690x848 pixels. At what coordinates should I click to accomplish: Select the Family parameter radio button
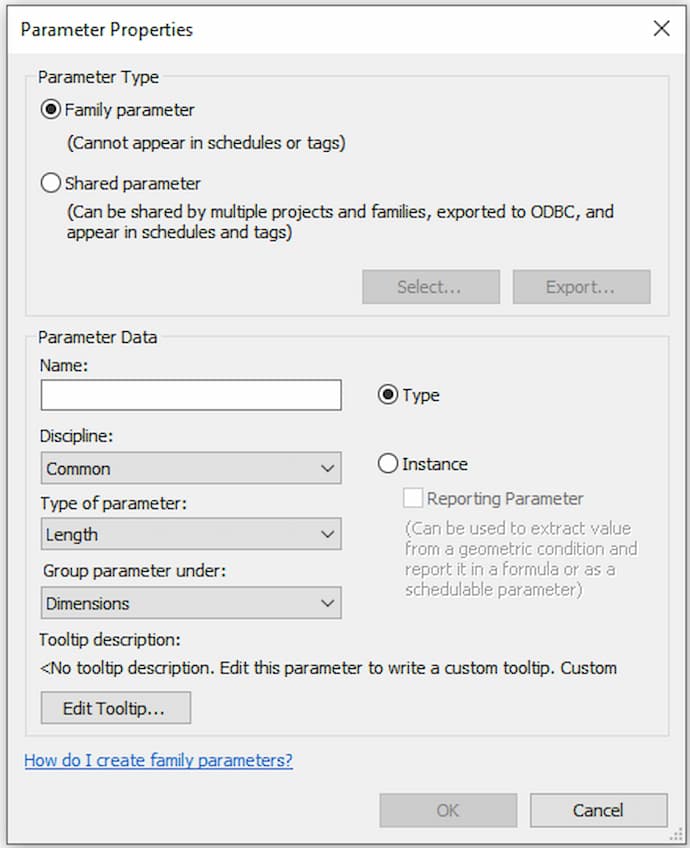tap(51, 110)
